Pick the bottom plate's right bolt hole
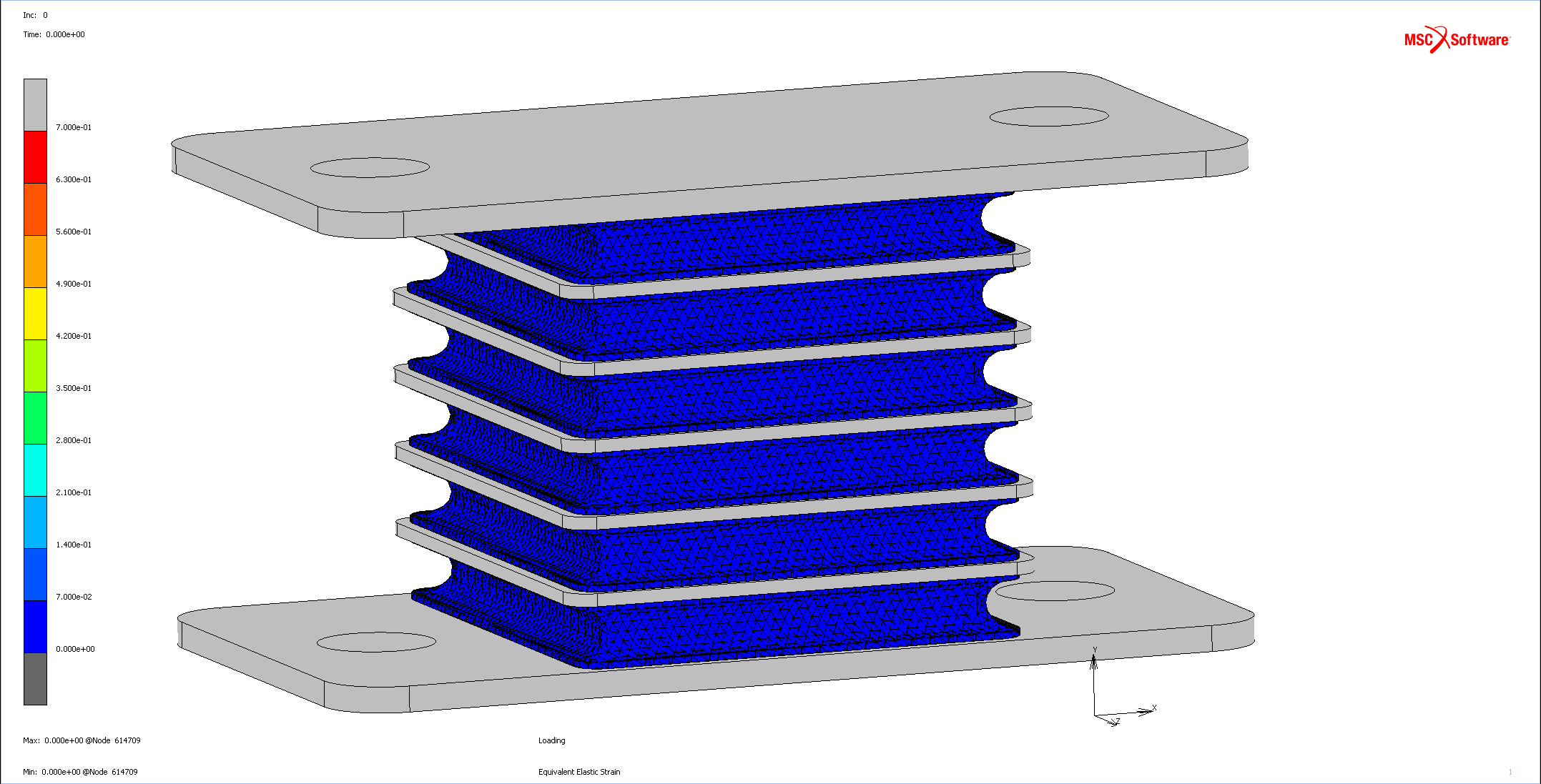Viewport: 1541px width, 784px height. pos(1055,591)
